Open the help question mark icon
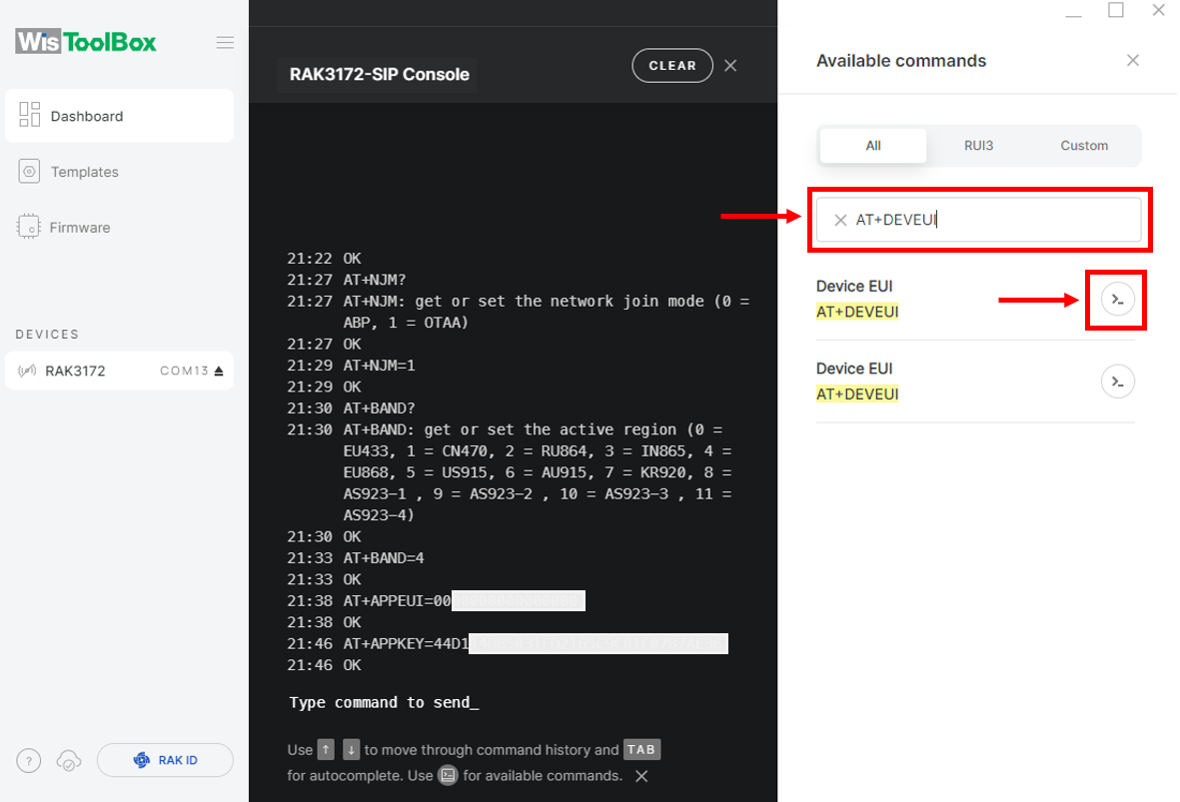 [29, 761]
